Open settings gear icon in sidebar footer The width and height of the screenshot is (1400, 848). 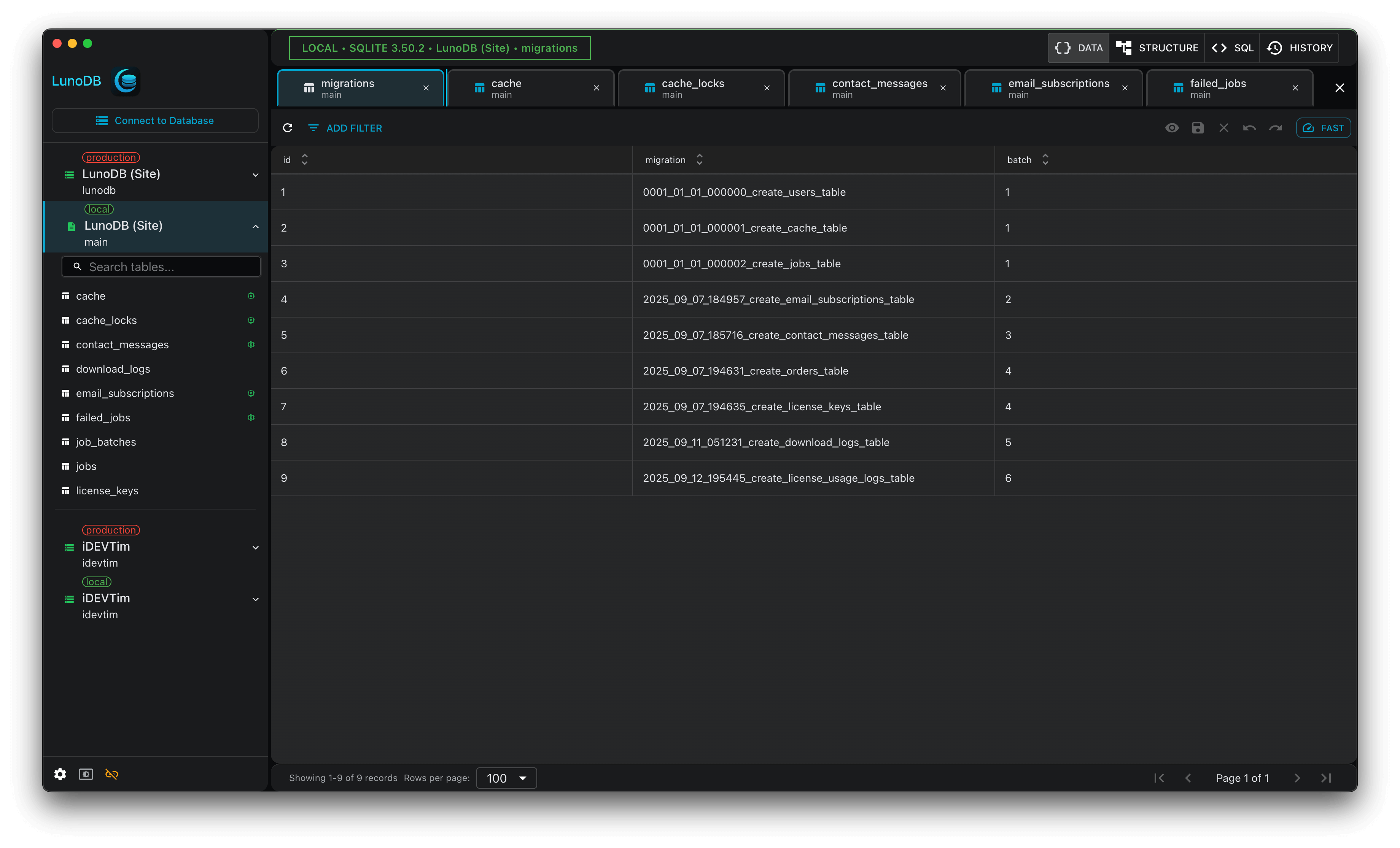point(60,774)
